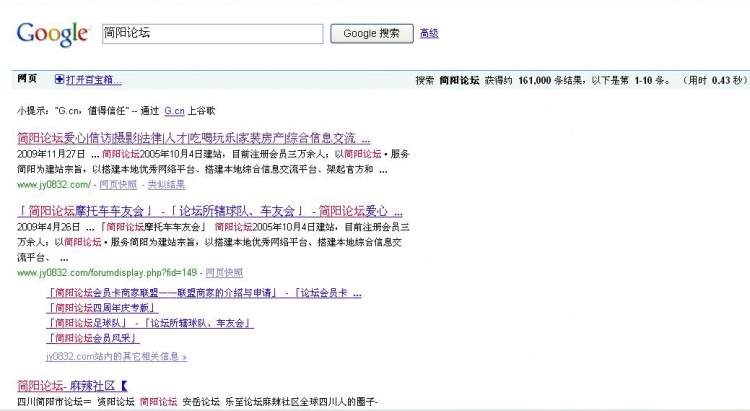Screen dimensions: 750x411
Task: Open sublink「简阳论坛会员风采」
Action: click(x=93, y=338)
